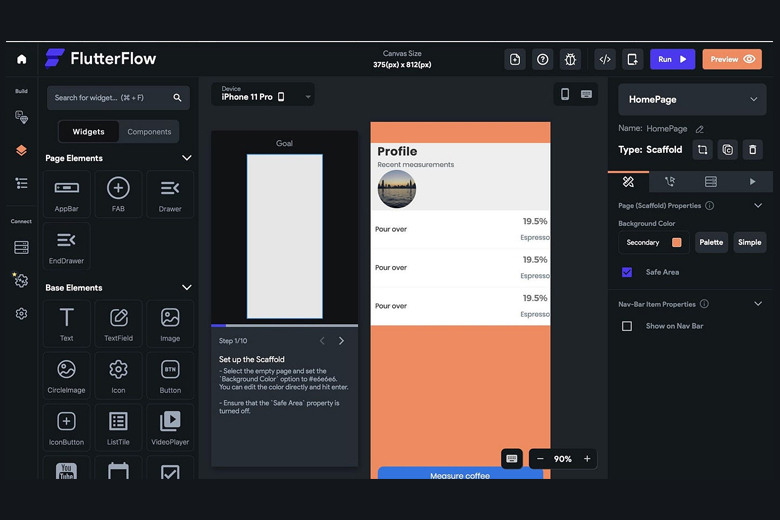The width and height of the screenshot is (780, 520).
Task: Open the animations play tab icon
Action: tap(752, 182)
